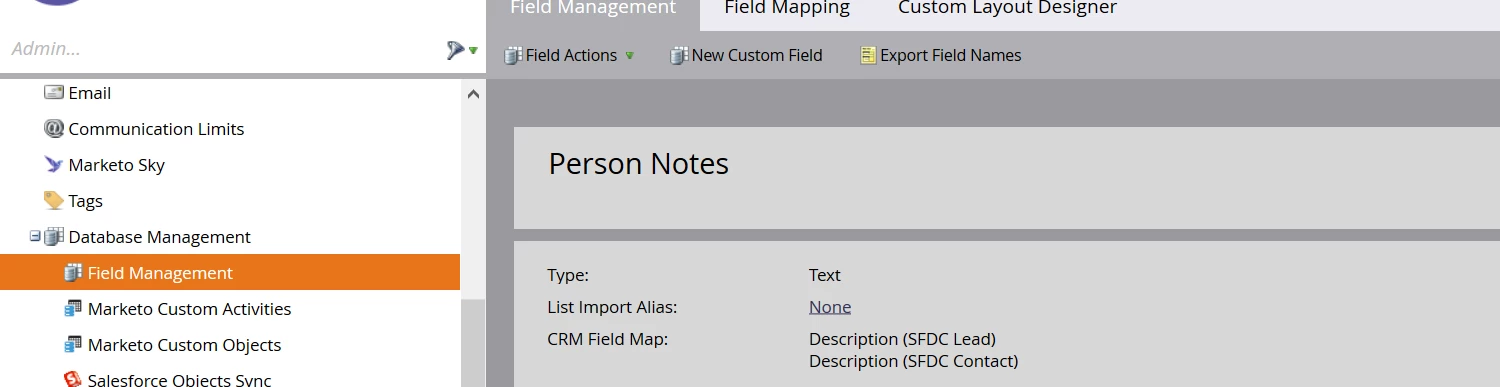Open Marketo Sky in the tree
Screen dimensions: 1500x387
[117, 165]
